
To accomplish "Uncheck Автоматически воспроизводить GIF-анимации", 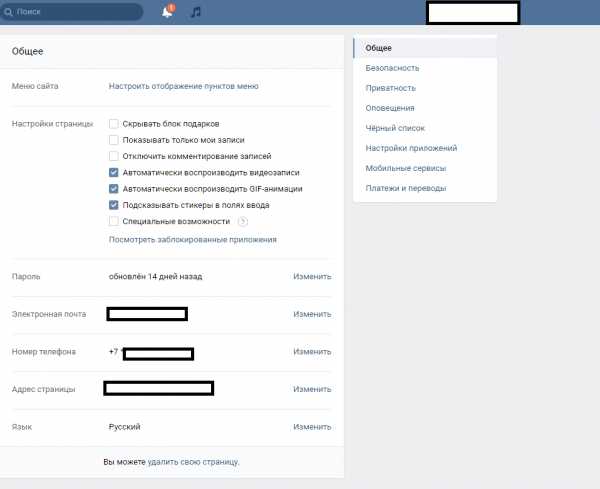I will coord(114,189).
